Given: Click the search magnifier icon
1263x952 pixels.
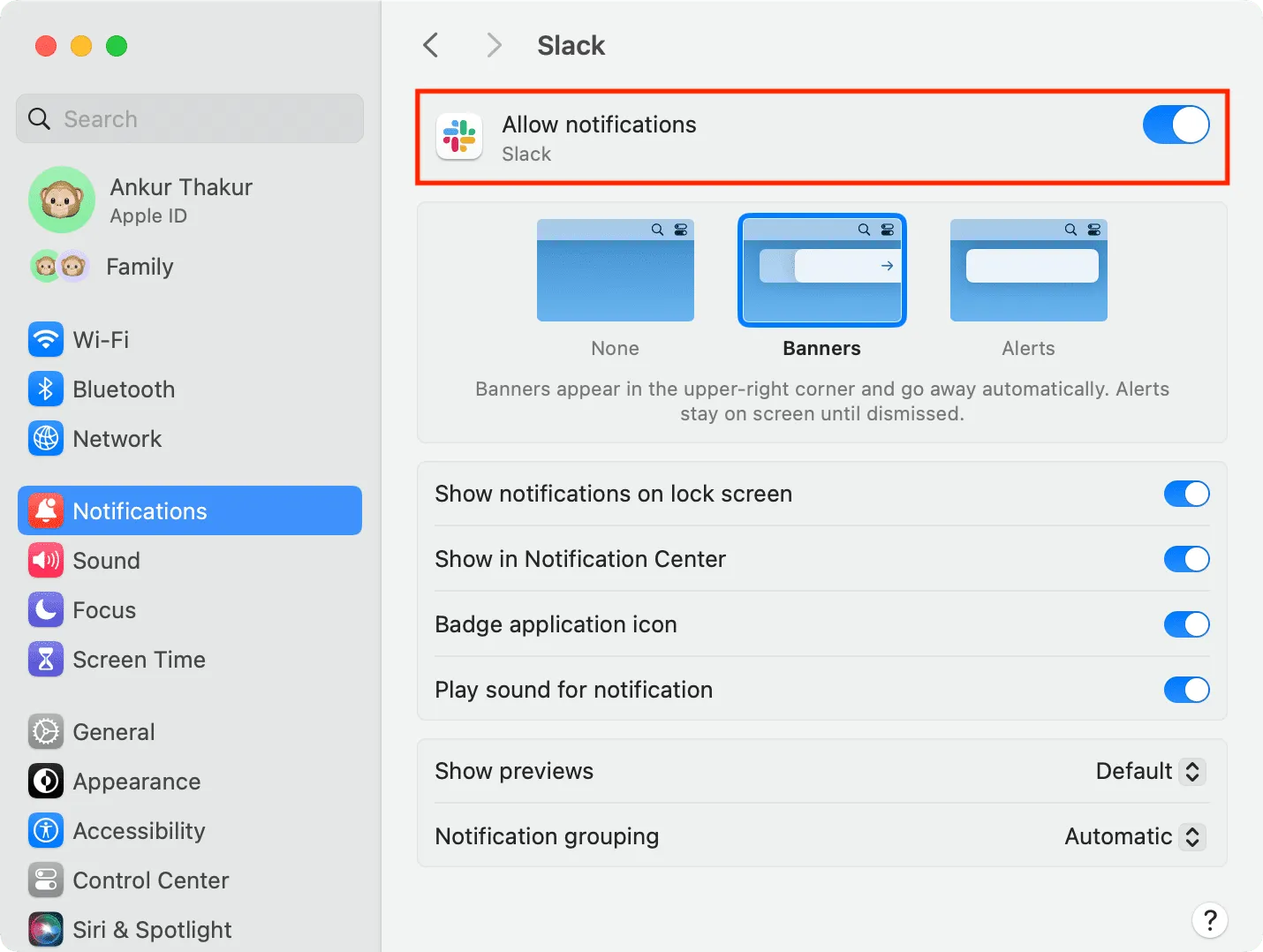Looking at the screenshot, I should click(x=40, y=118).
